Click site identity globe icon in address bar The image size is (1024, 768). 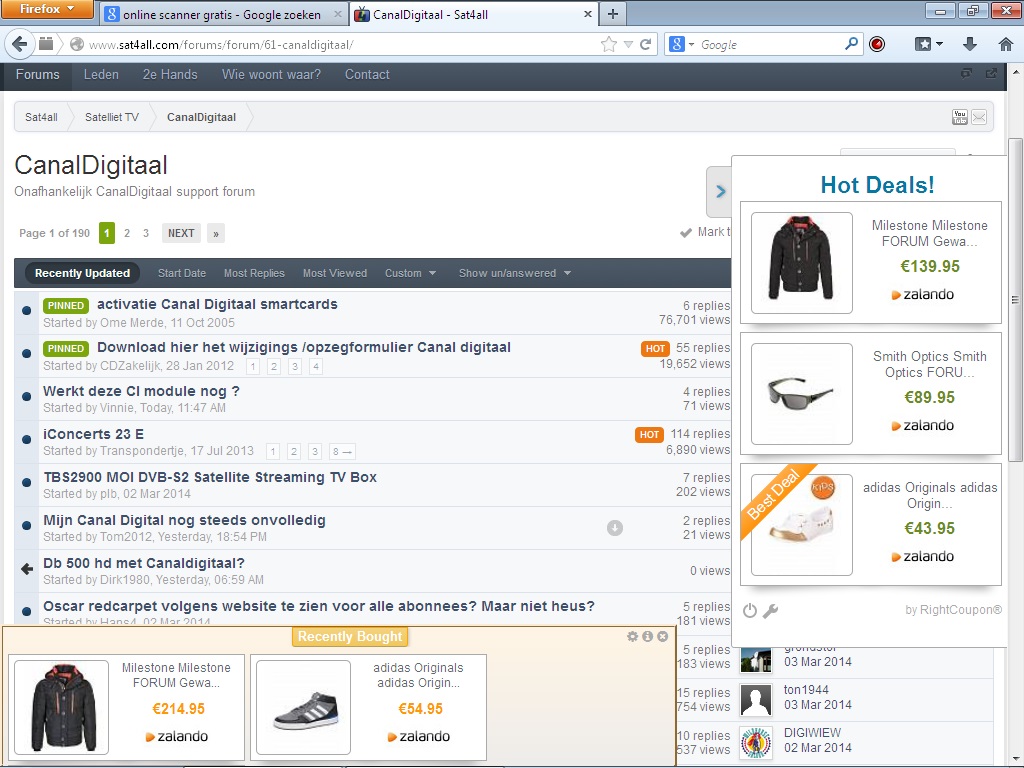[x=77, y=44]
